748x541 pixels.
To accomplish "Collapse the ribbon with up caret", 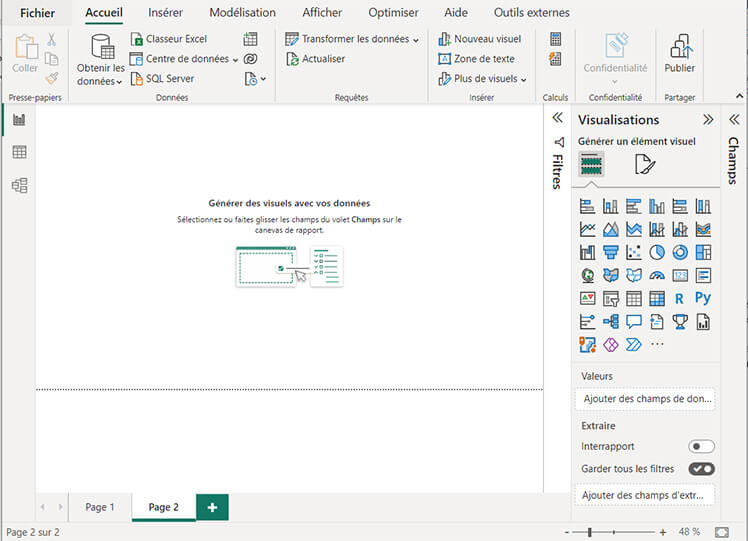I will pyautogui.click(x=739, y=96).
